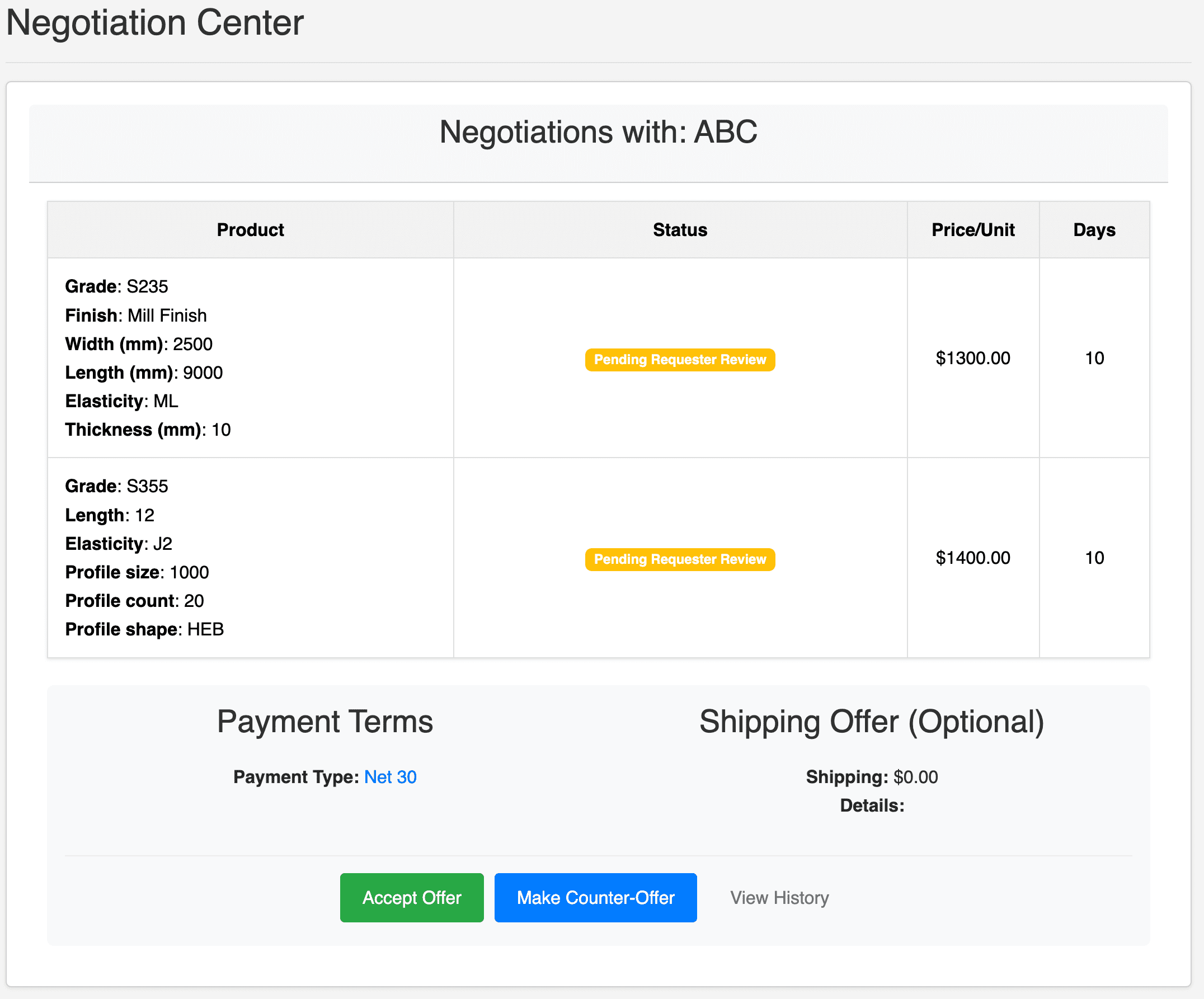The height and width of the screenshot is (999, 1204).
Task: Click the S355 product details cell
Action: click(x=251, y=558)
